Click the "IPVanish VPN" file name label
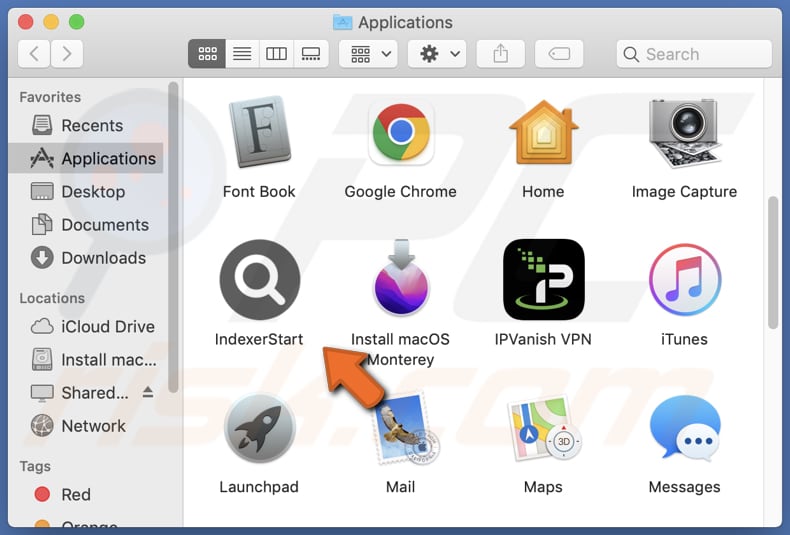 (543, 340)
